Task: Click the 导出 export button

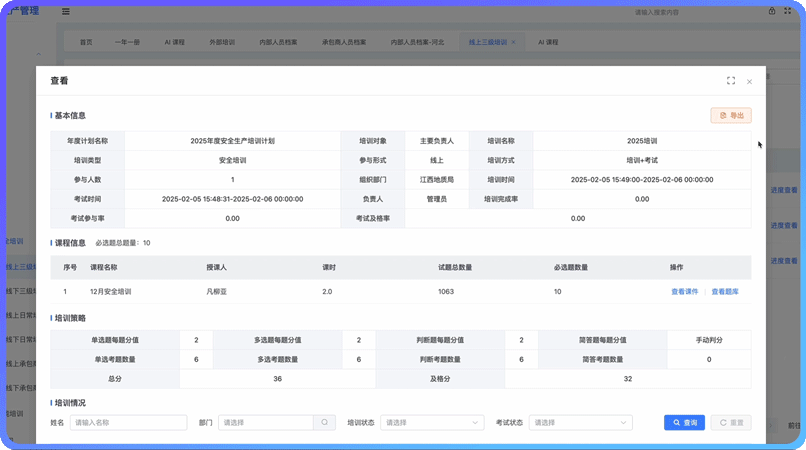Action: (730, 116)
